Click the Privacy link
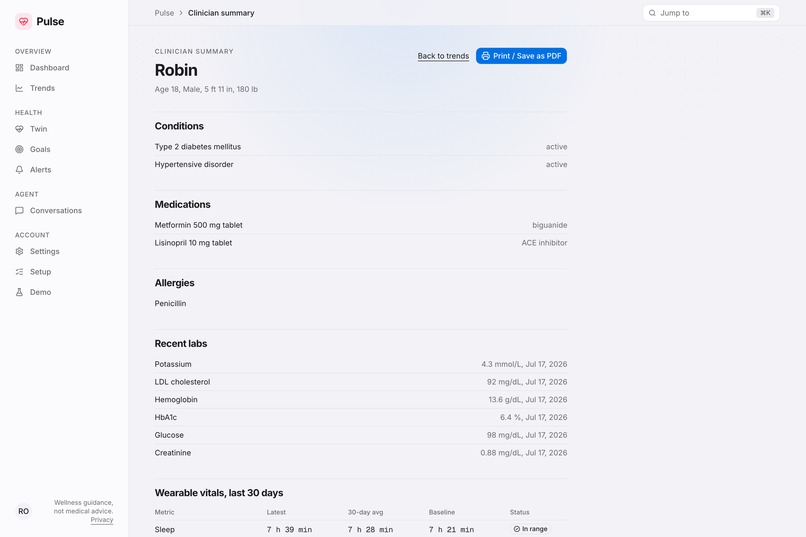Viewport: 806px width, 537px height. point(102,520)
